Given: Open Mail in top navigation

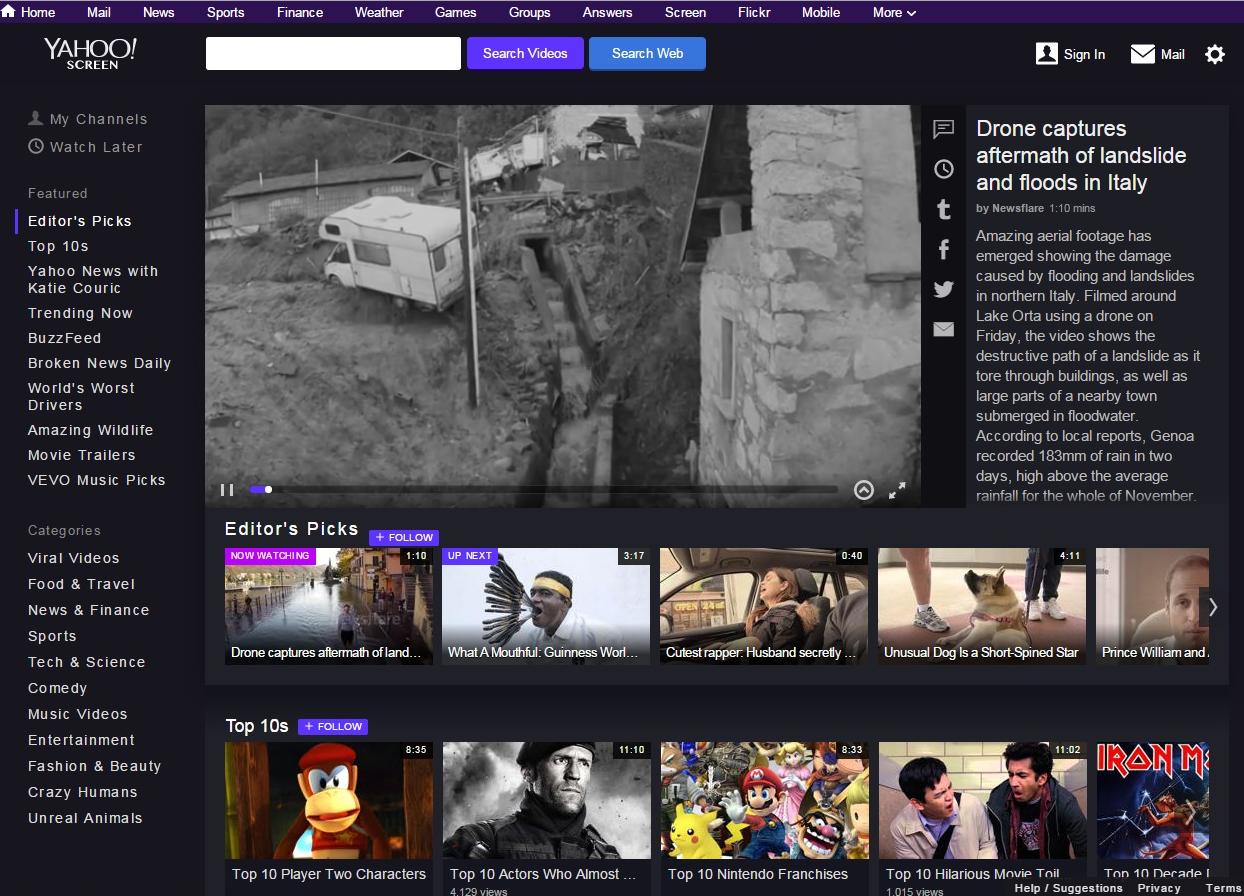Looking at the screenshot, I should tap(99, 12).
